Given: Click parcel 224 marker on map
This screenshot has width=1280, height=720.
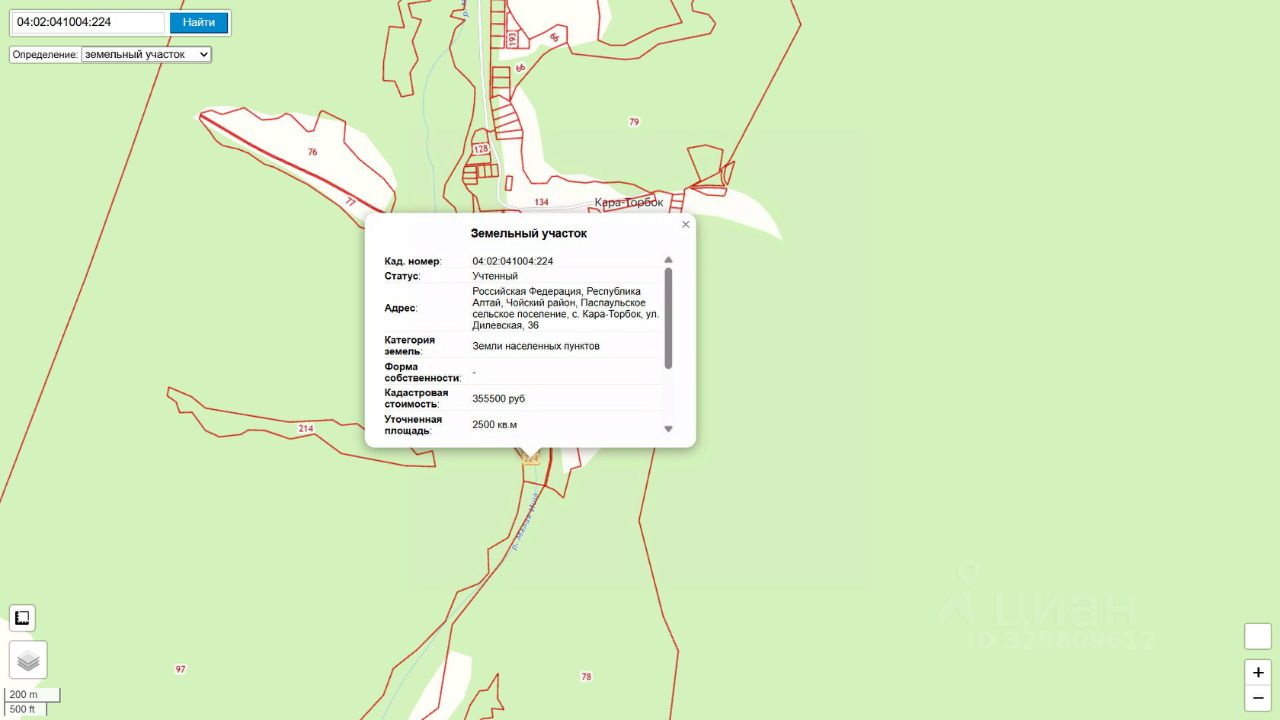Looking at the screenshot, I should [530, 458].
